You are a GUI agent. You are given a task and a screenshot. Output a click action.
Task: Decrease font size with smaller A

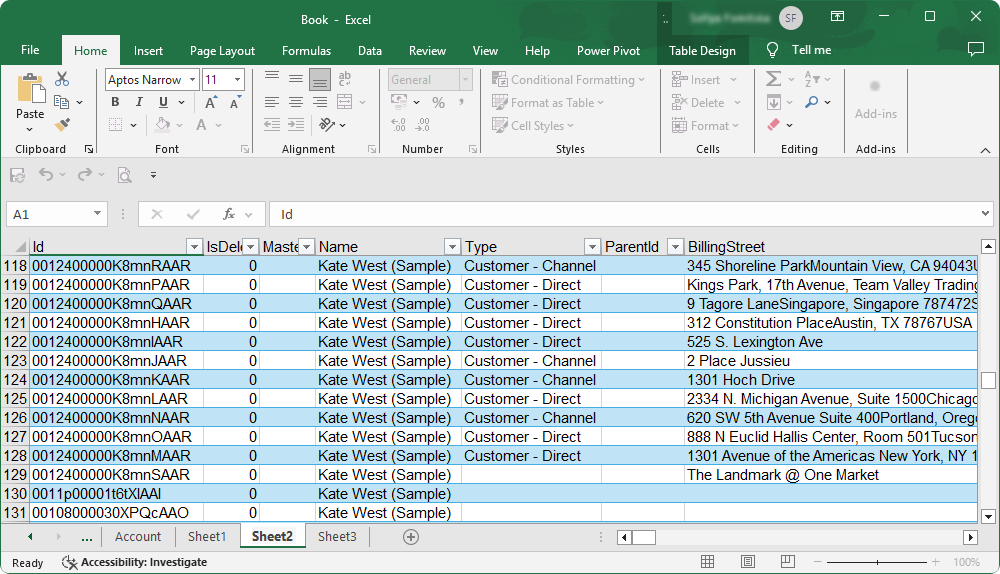[x=235, y=102]
